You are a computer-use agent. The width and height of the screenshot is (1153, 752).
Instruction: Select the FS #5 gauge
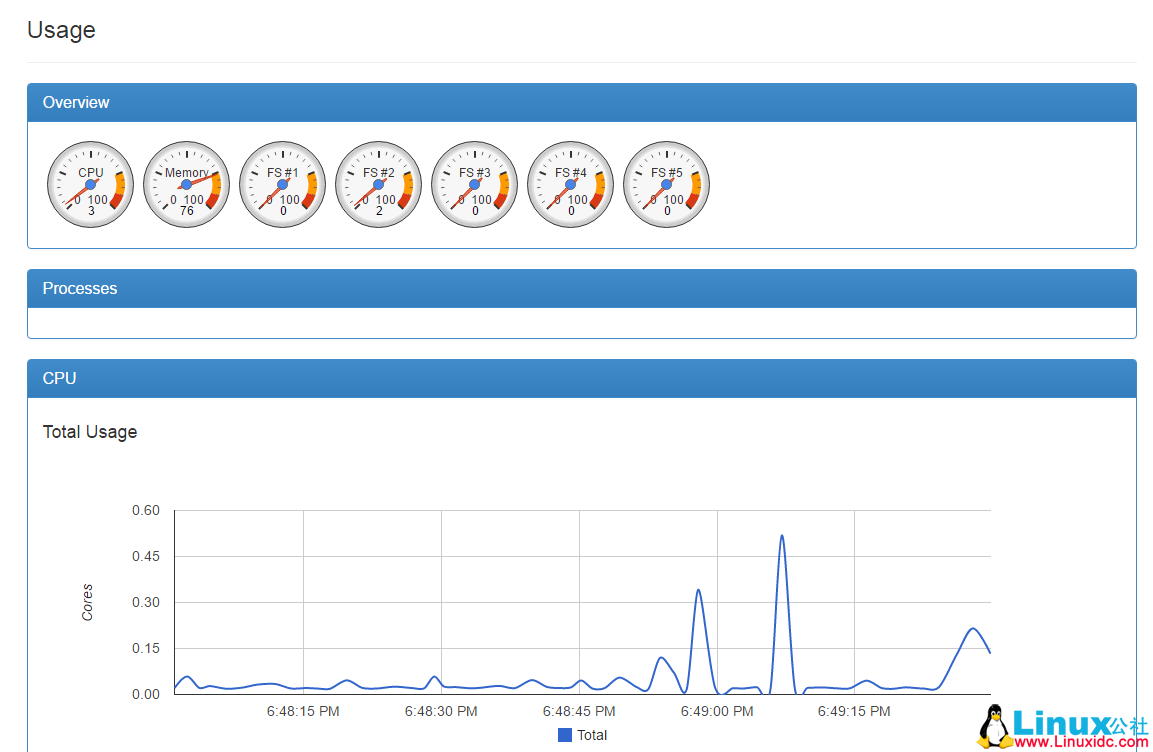click(666, 185)
